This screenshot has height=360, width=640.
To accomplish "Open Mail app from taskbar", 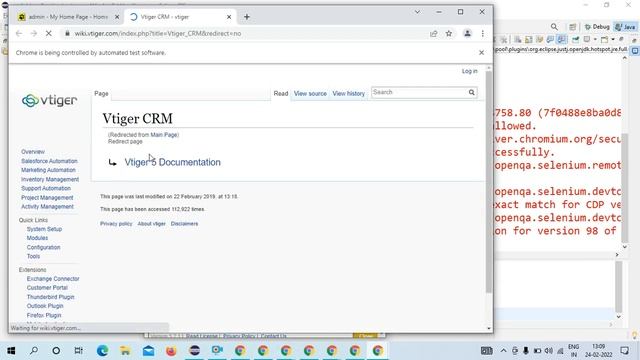I will (148, 351).
